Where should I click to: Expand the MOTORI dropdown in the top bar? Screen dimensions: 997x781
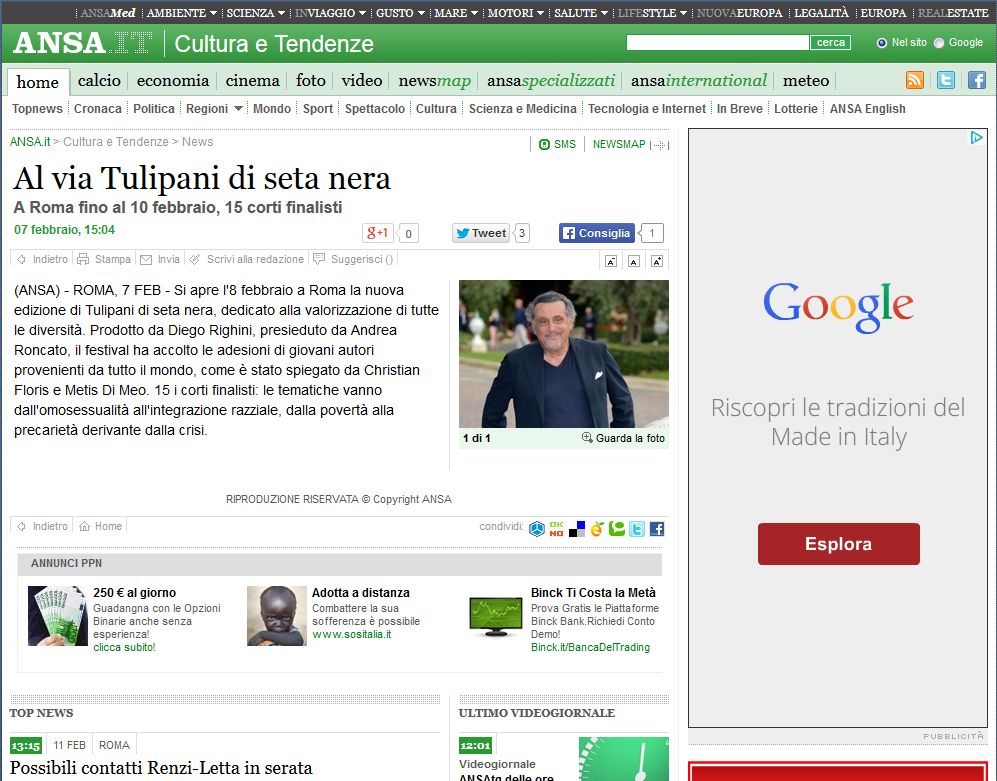point(540,13)
